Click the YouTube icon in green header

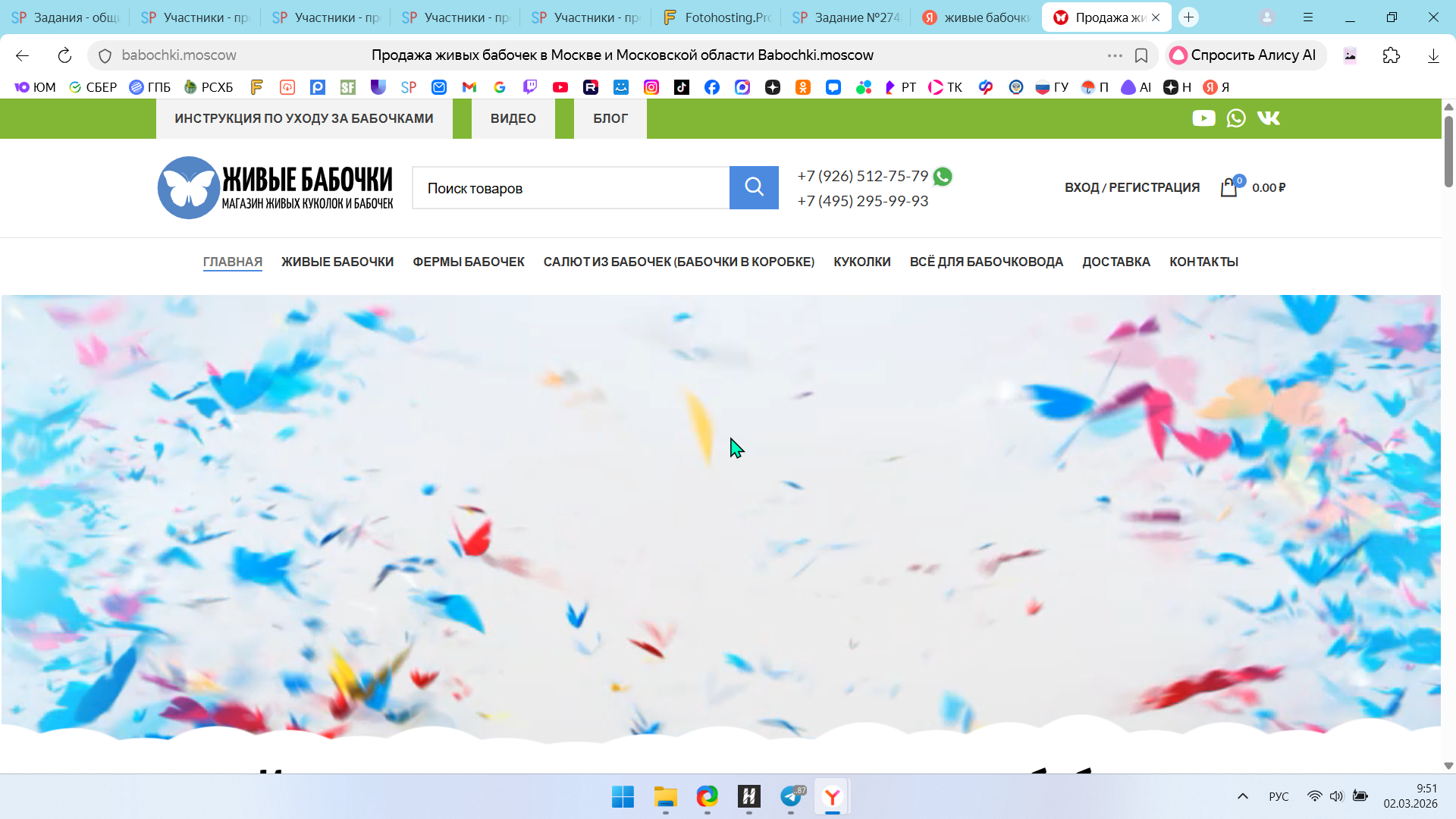[1203, 118]
